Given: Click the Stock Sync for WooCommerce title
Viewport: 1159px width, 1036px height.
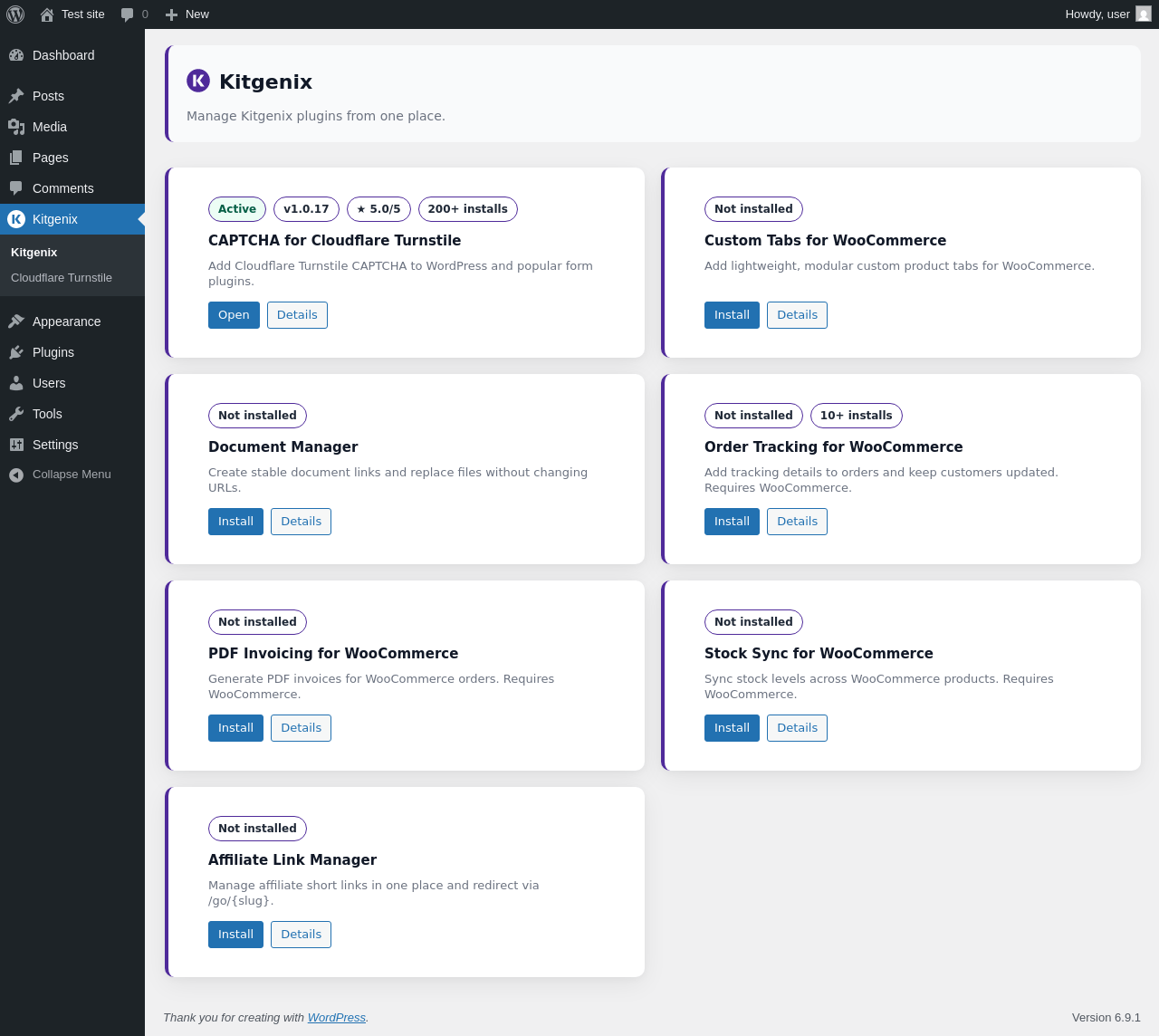Looking at the screenshot, I should coord(819,654).
